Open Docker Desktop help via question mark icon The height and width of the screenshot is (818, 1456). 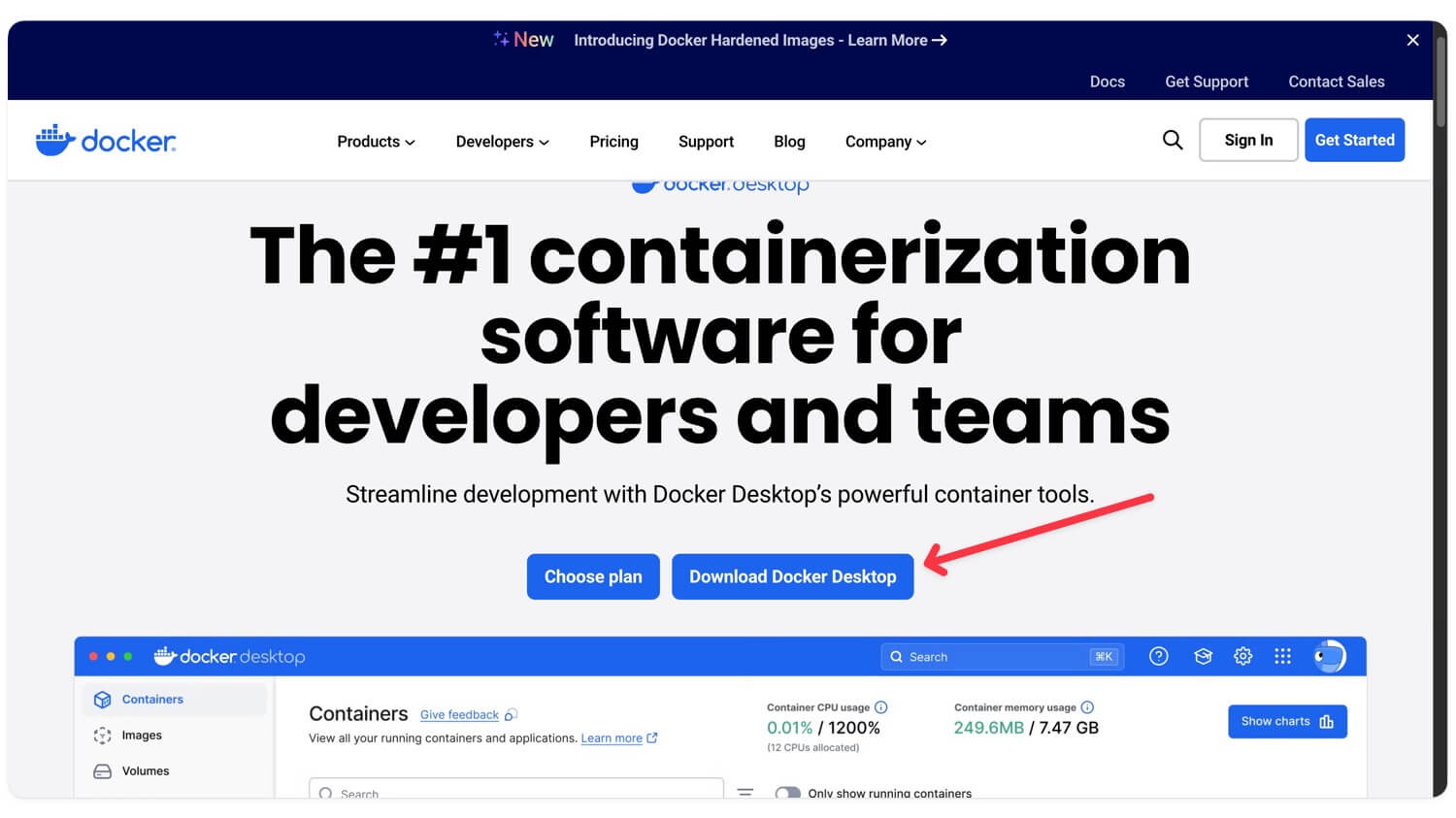point(1158,656)
